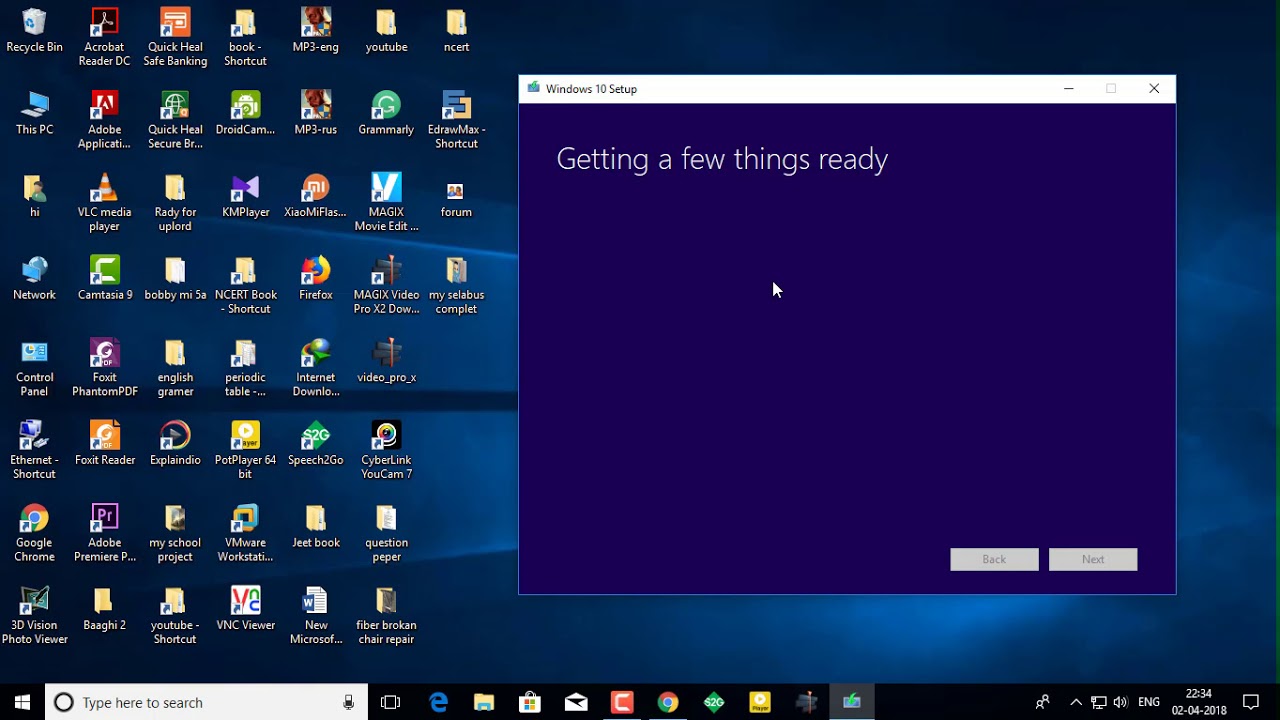This screenshot has height=720, width=1280.
Task: Select the This PC icon
Action: [x=34, y=113]
